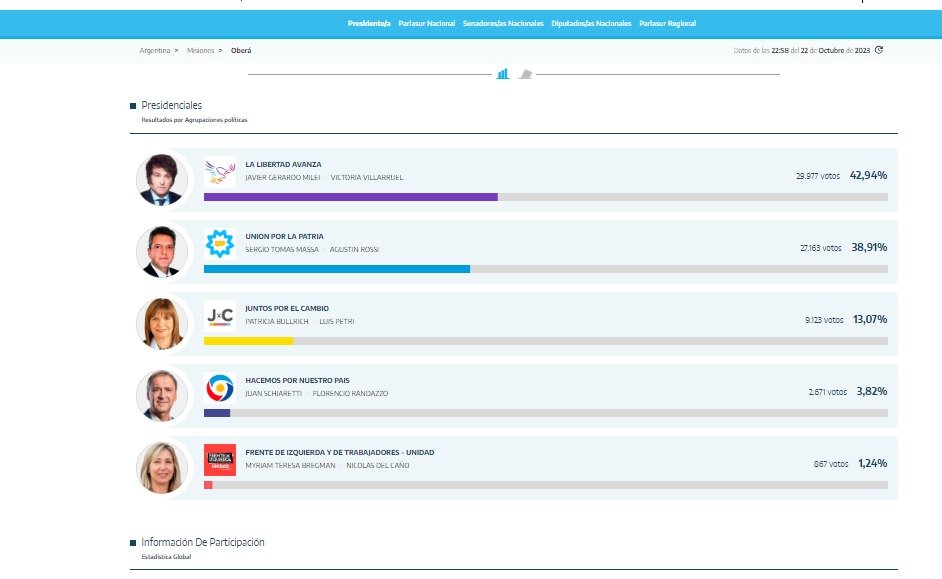
Task: Click the 1,24% percentage value
Action: click(872, 464)
